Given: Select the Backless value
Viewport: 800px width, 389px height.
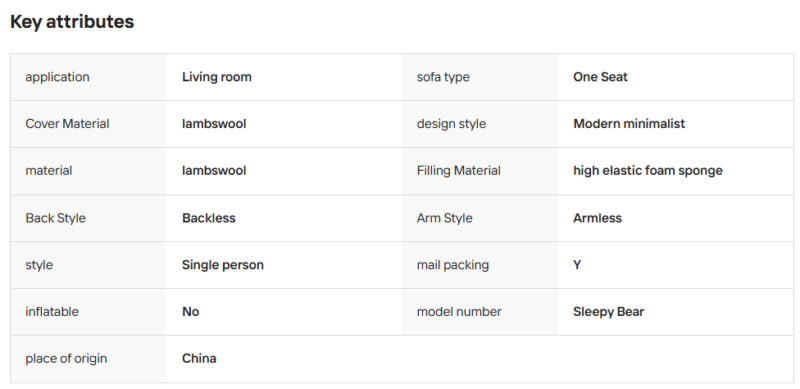Looking at the screenshot, I should pyautogui.click(x=209, y=218).
